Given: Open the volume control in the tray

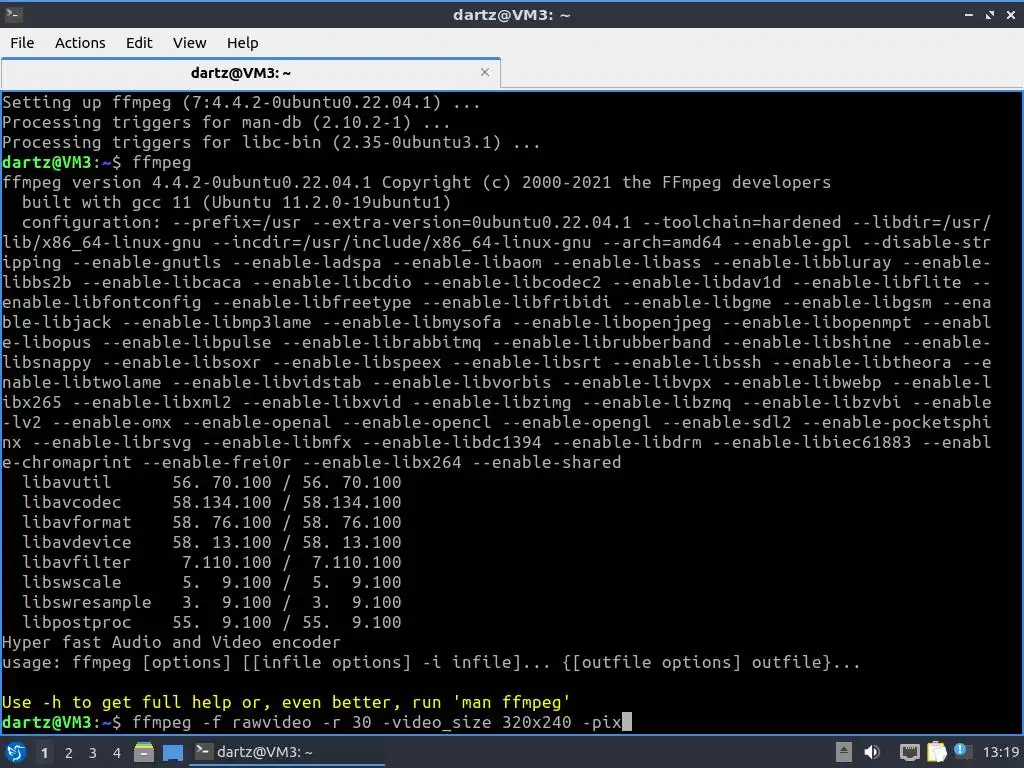Looking at the screenshot, I should (x=872, y=752).
